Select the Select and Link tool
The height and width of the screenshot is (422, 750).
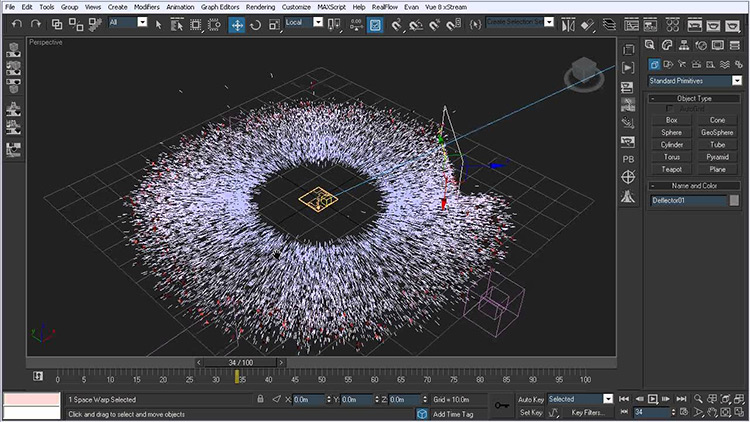pos(57,24)
